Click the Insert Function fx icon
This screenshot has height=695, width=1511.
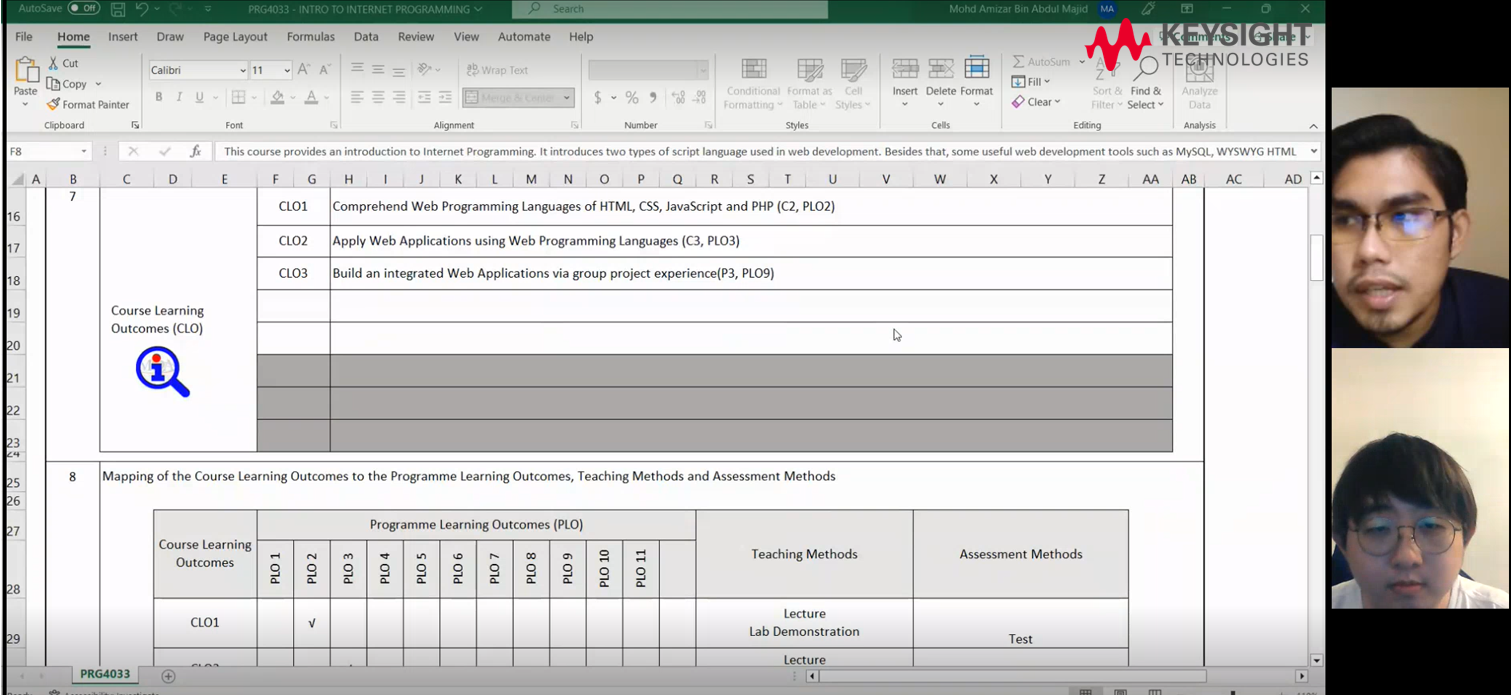195,151
